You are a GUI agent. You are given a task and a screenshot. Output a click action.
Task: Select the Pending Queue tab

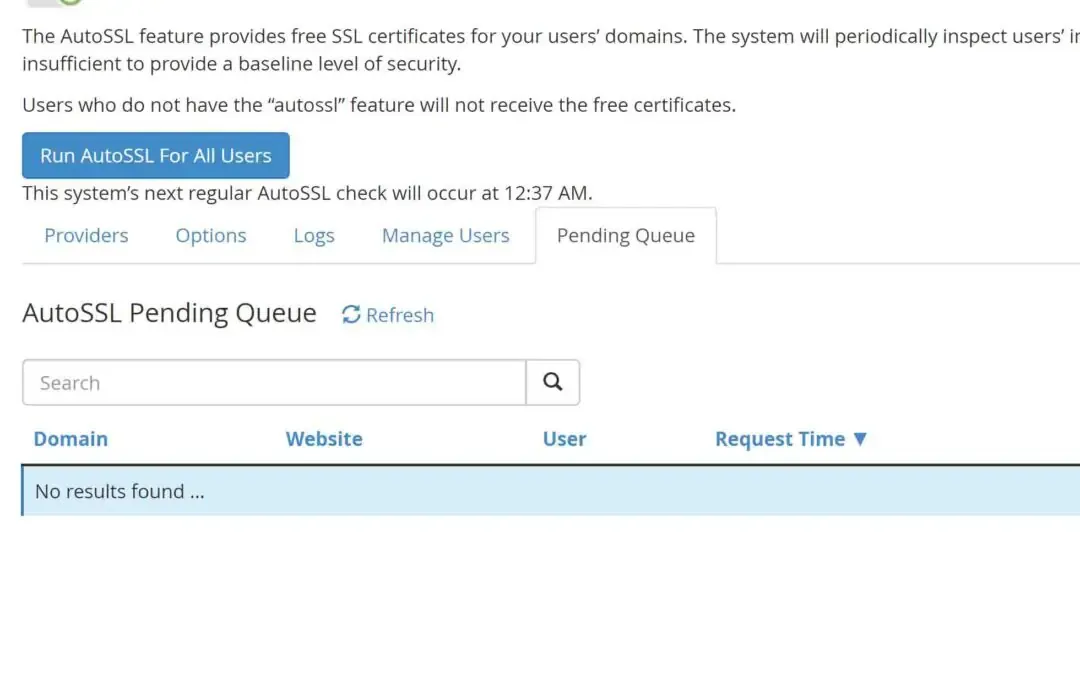coord(625,235)
